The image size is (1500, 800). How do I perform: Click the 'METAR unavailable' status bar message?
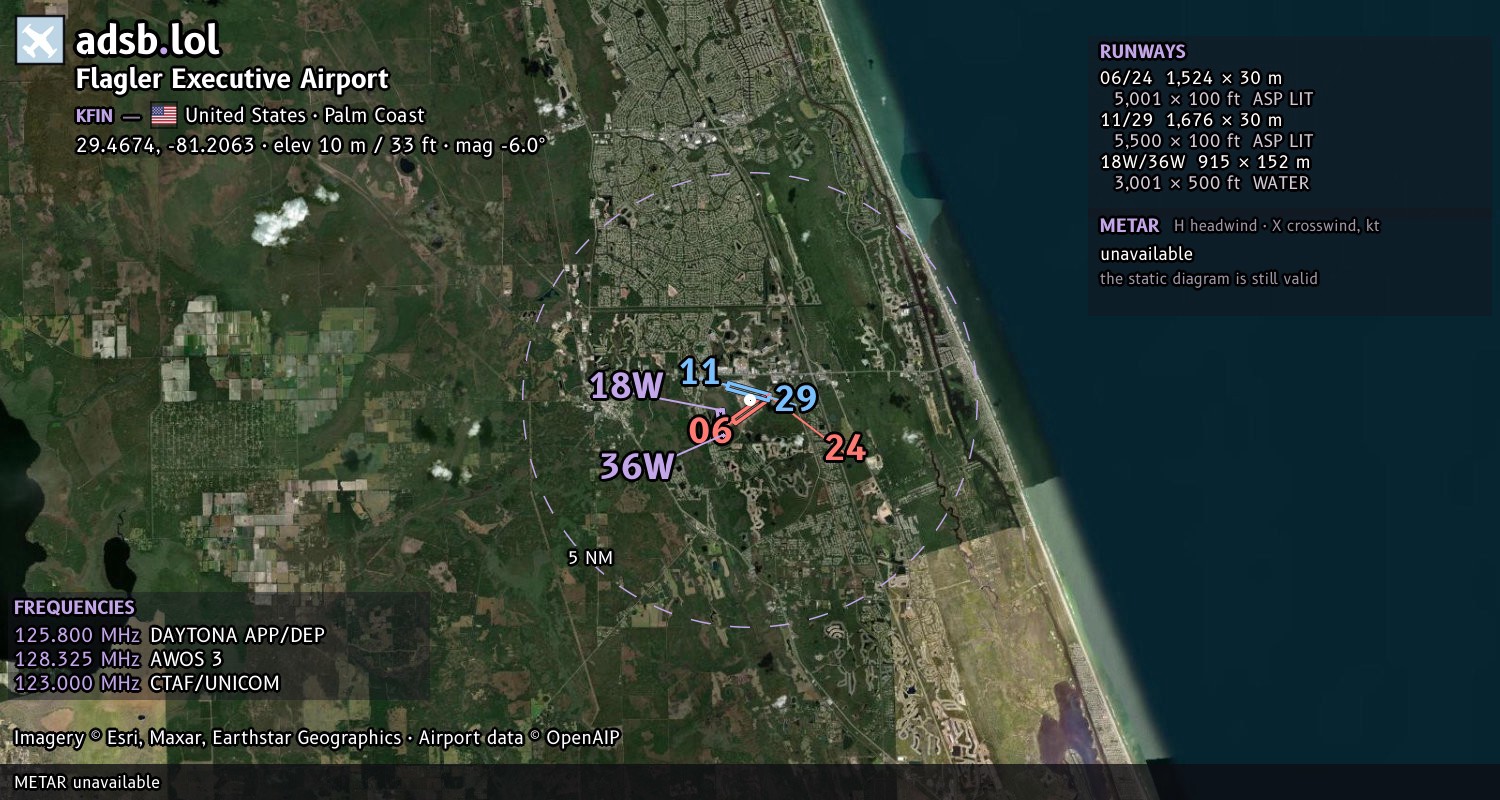(x=87, y=782)
